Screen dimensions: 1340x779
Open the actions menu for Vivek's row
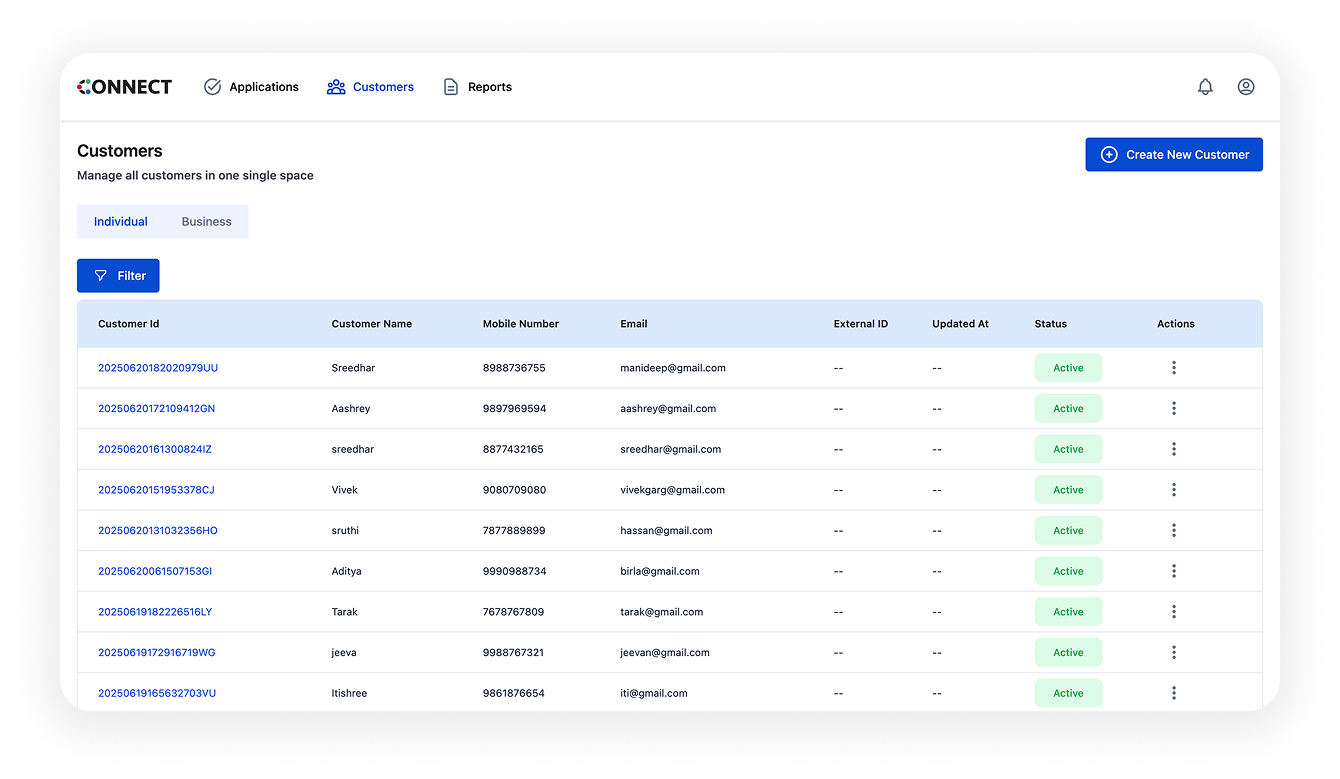tap(1174, 489)
